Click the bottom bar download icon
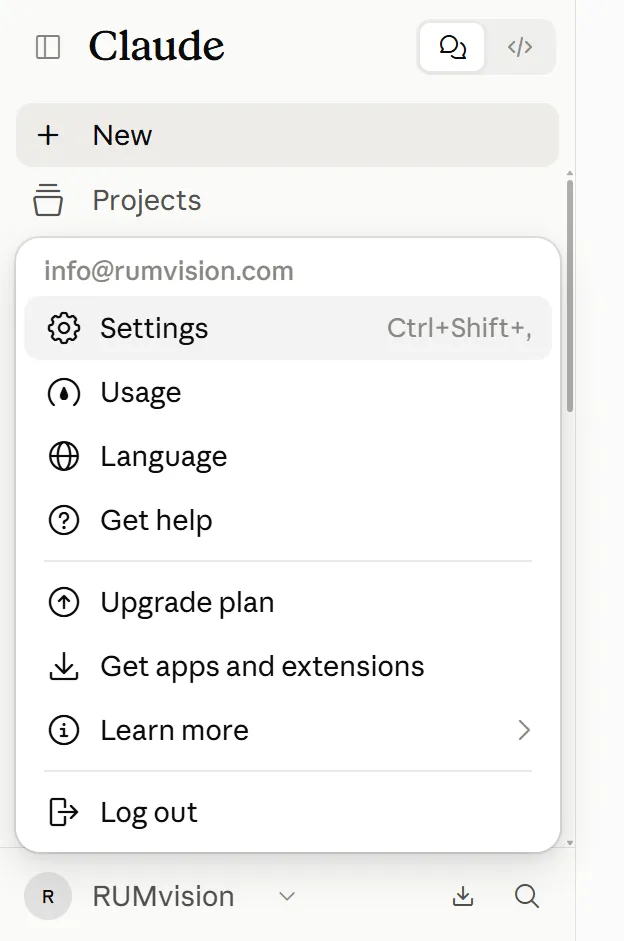 (463, 897)
